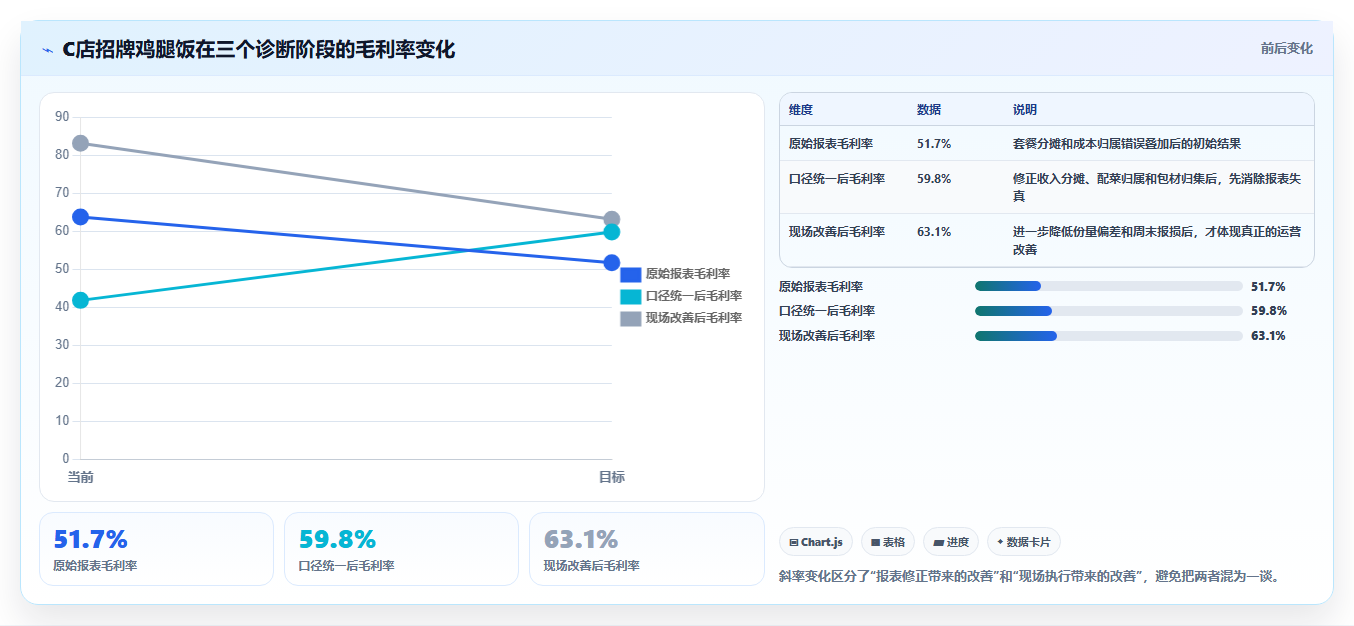Image resolution: width=1354 pixels, height=626 pixels.
Task: Click the 进一步降低份量偏差 description cell
Action: 1157,241
